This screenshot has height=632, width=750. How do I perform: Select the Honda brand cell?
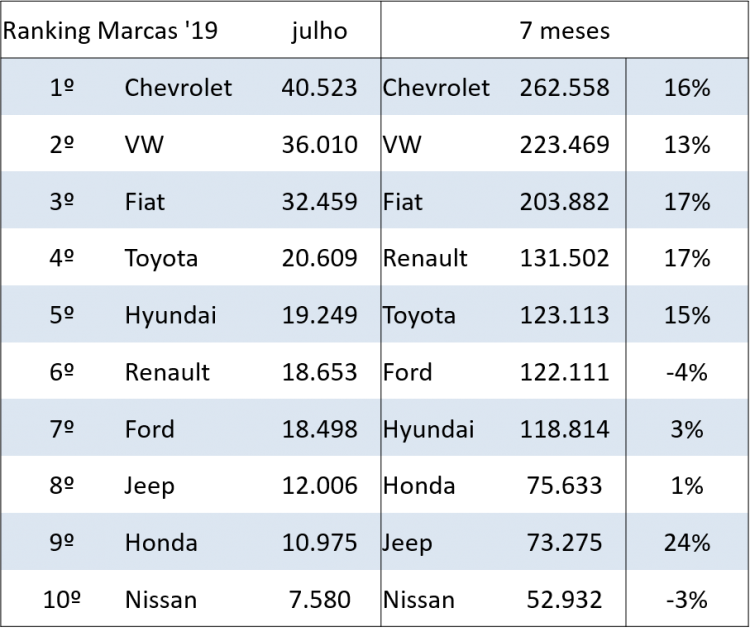click(x=161, y=543)
